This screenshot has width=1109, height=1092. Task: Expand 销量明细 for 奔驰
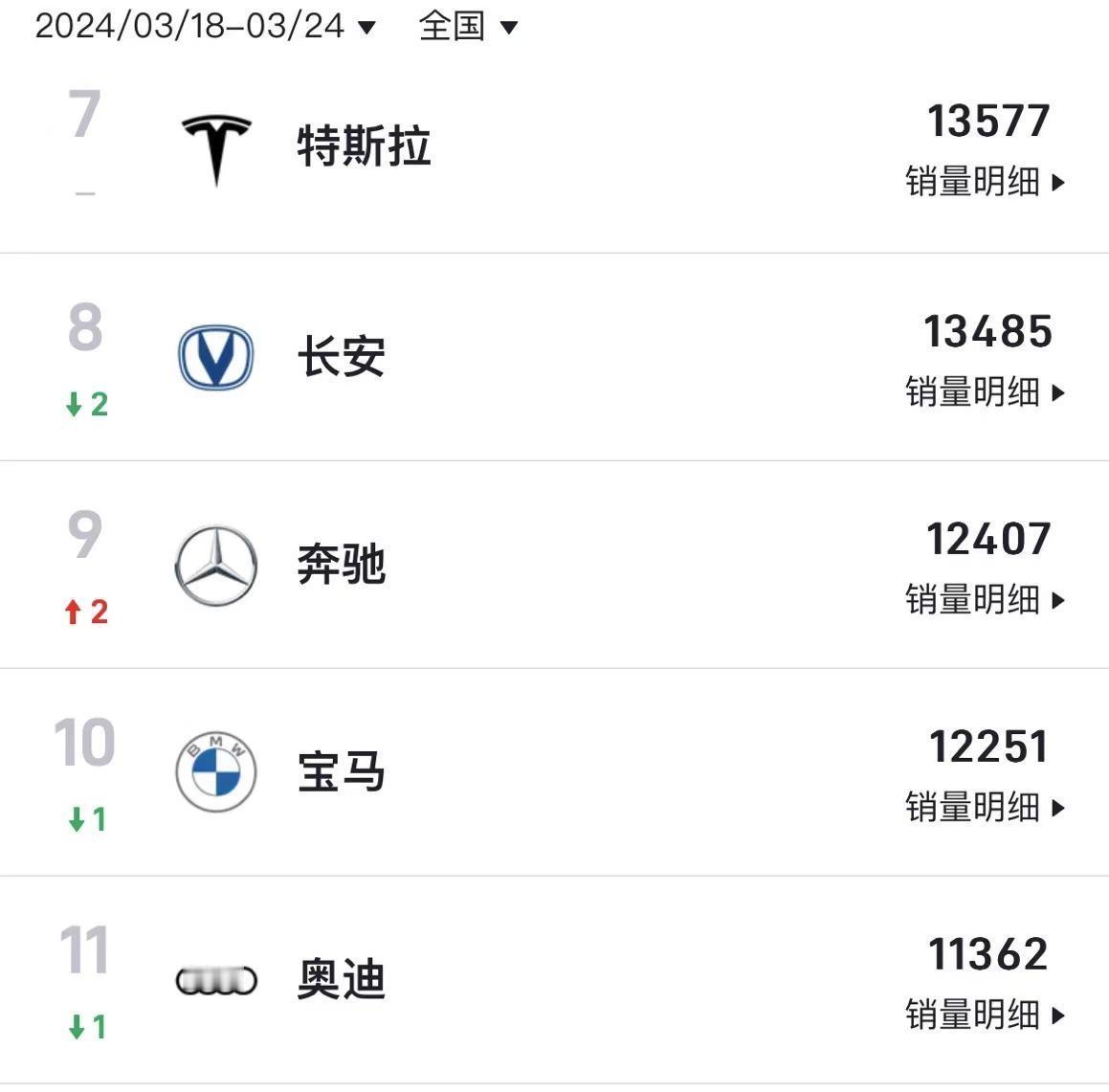pyautogui.click(x=986, y=600)
